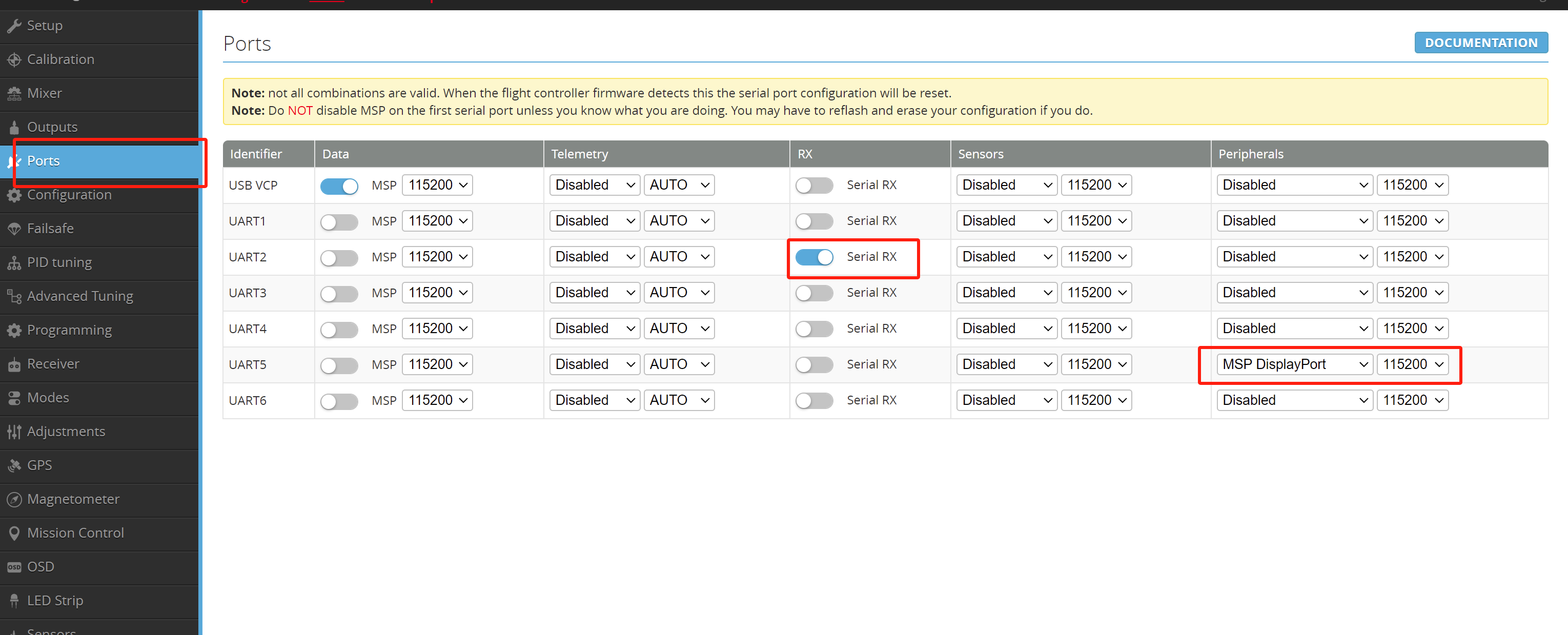
Task: Enable MSP toggle on UART1
Action: [339, 221]
